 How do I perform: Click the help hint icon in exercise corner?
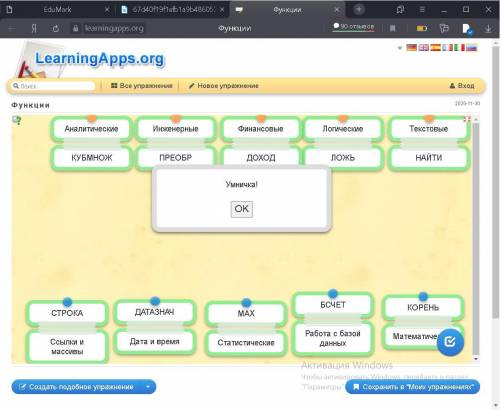pyautogui.click(x=17, y=120)
